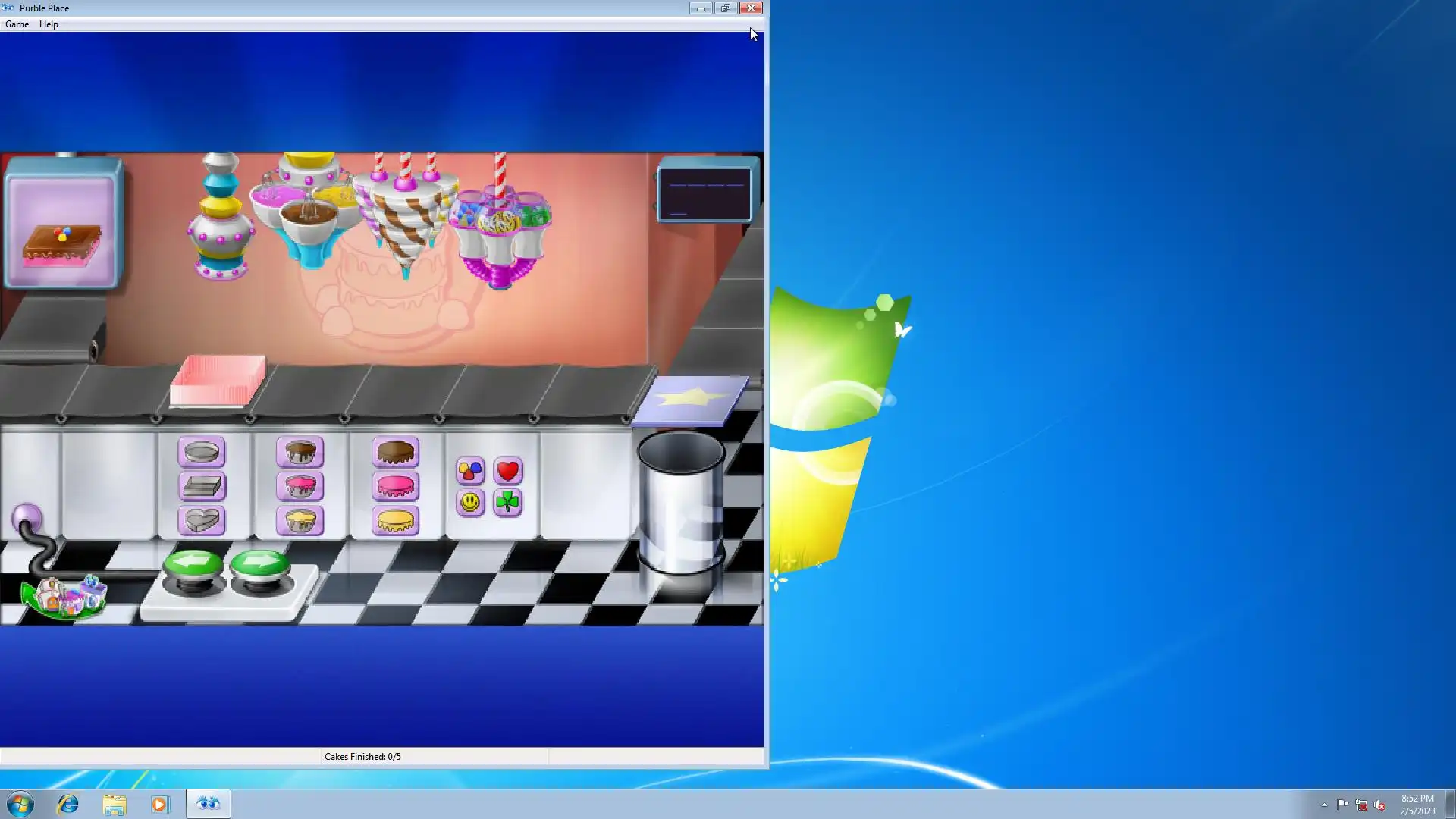
Task: Click the metal trash can
Action: (681, 500)
